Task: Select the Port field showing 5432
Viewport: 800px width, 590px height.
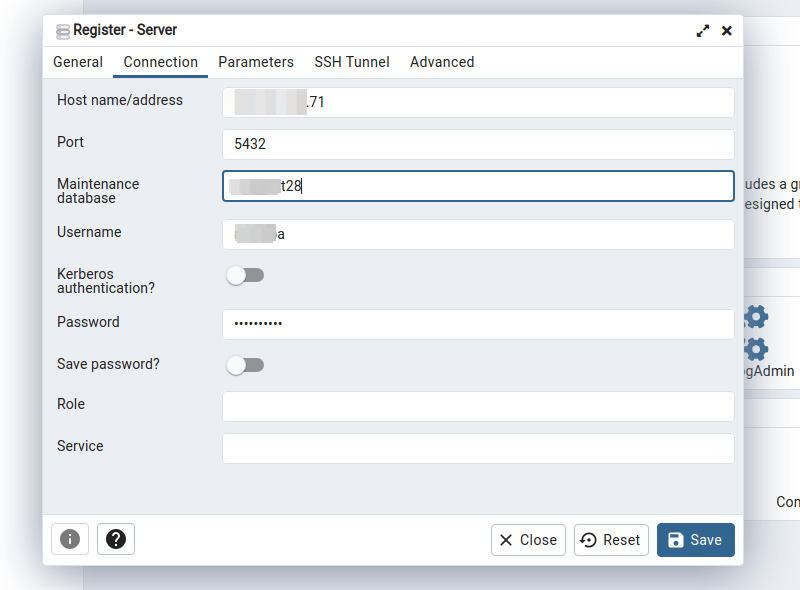Action: (478, 143)
